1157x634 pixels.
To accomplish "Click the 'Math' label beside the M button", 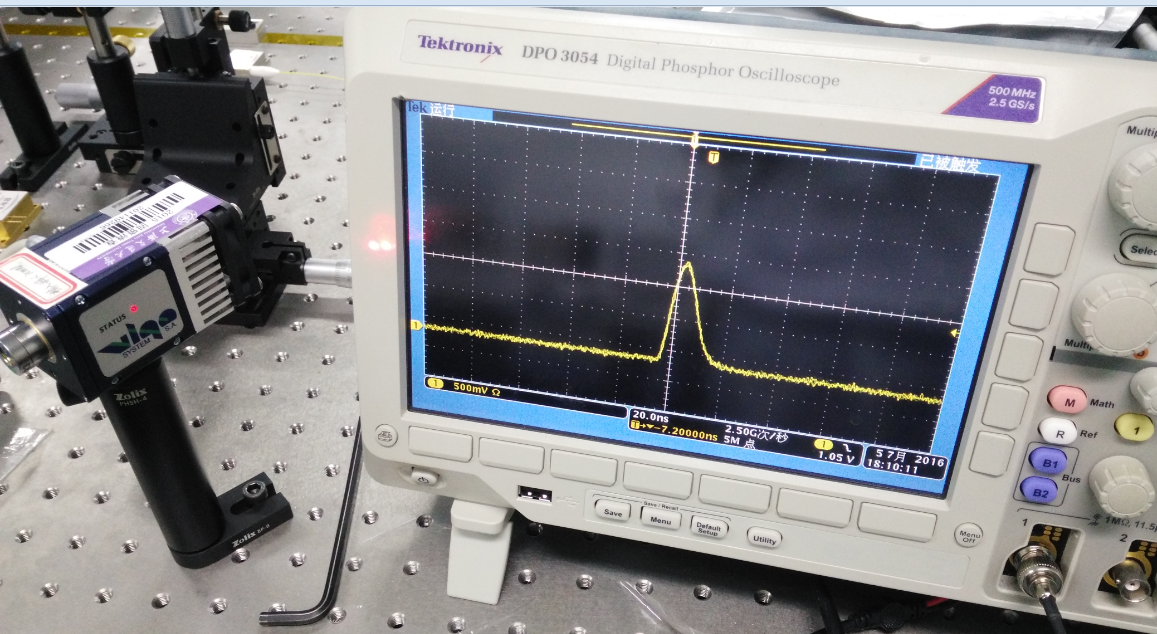I will click(1102, 404).
